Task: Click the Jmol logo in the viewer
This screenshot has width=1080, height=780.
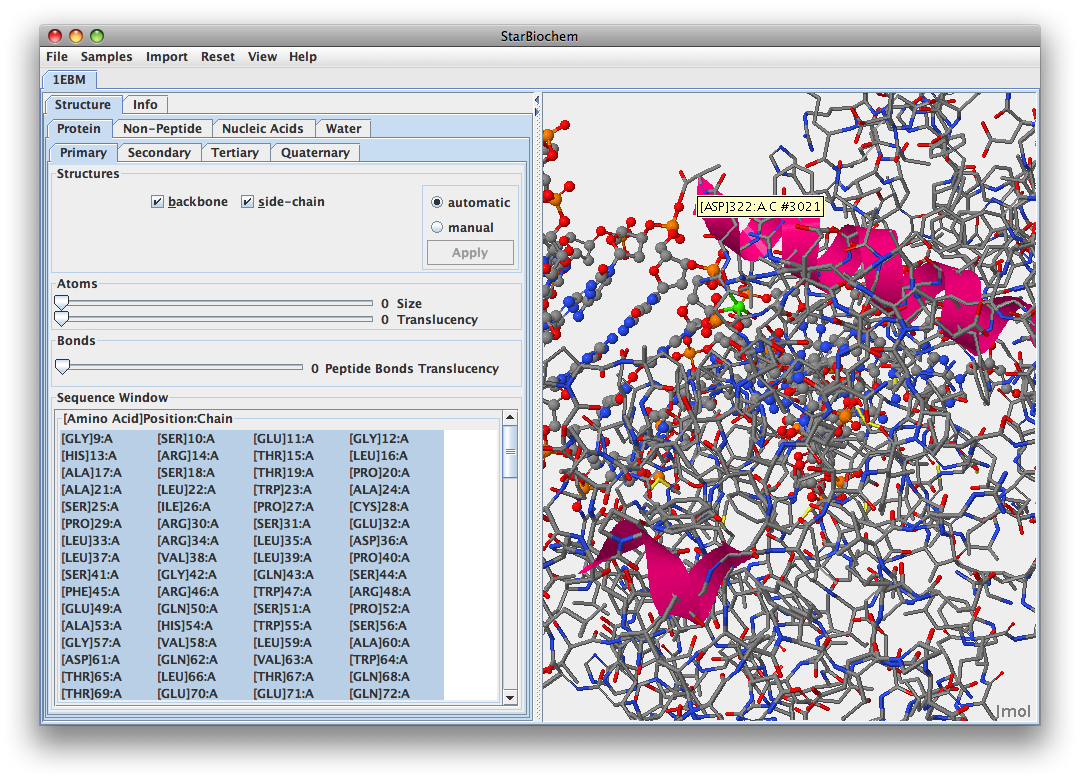Action: (1013, 711)
